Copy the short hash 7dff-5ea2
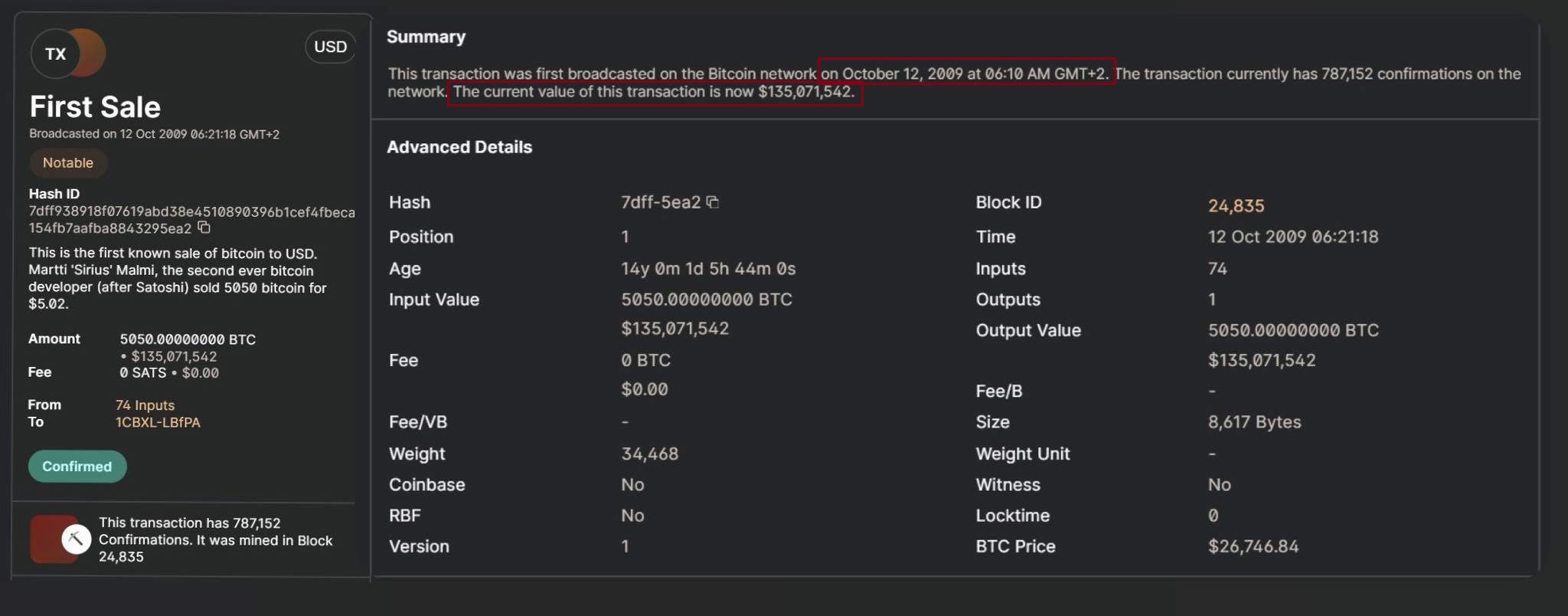The height and width of the screenshot is (616, 1568). tap(713, 202)
